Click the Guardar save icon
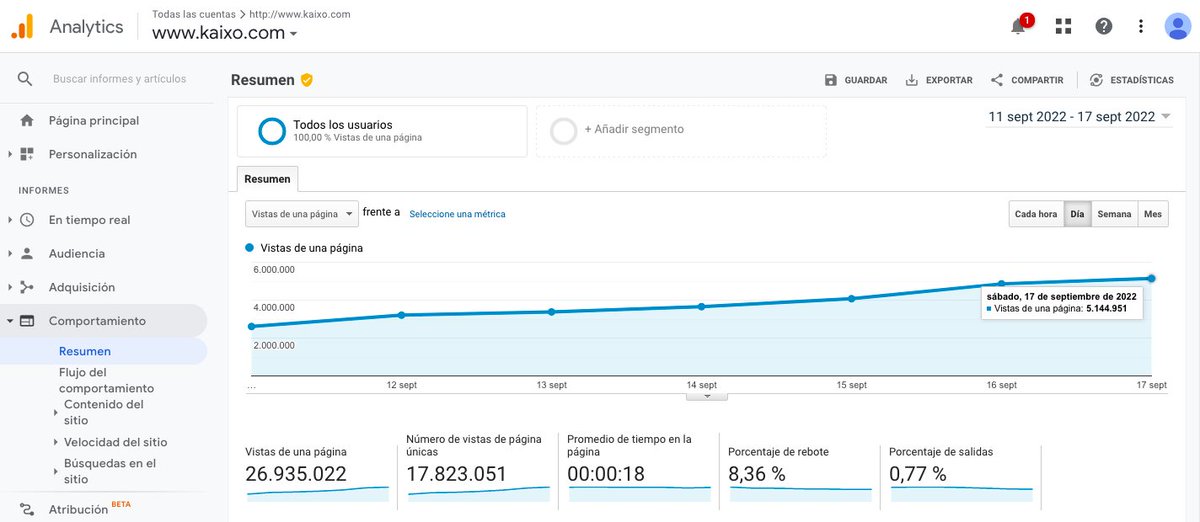Viewport: 1200px width, 522px height. (831, 80)
